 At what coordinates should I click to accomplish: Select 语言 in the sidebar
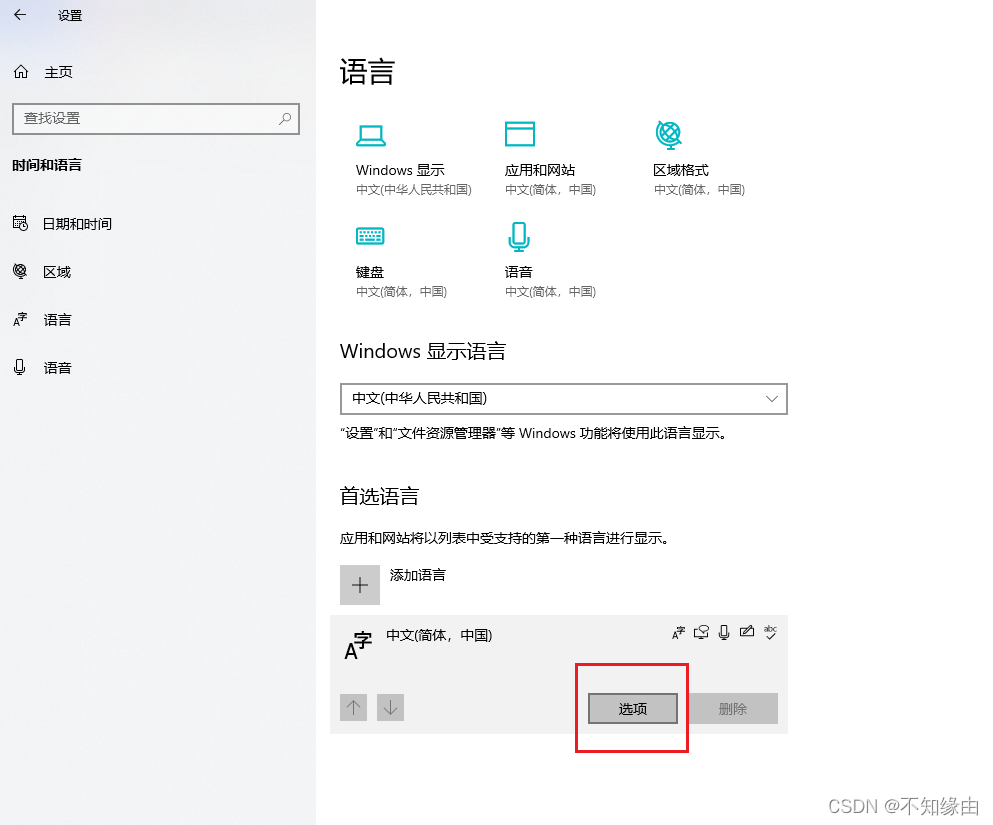(42, 320)
